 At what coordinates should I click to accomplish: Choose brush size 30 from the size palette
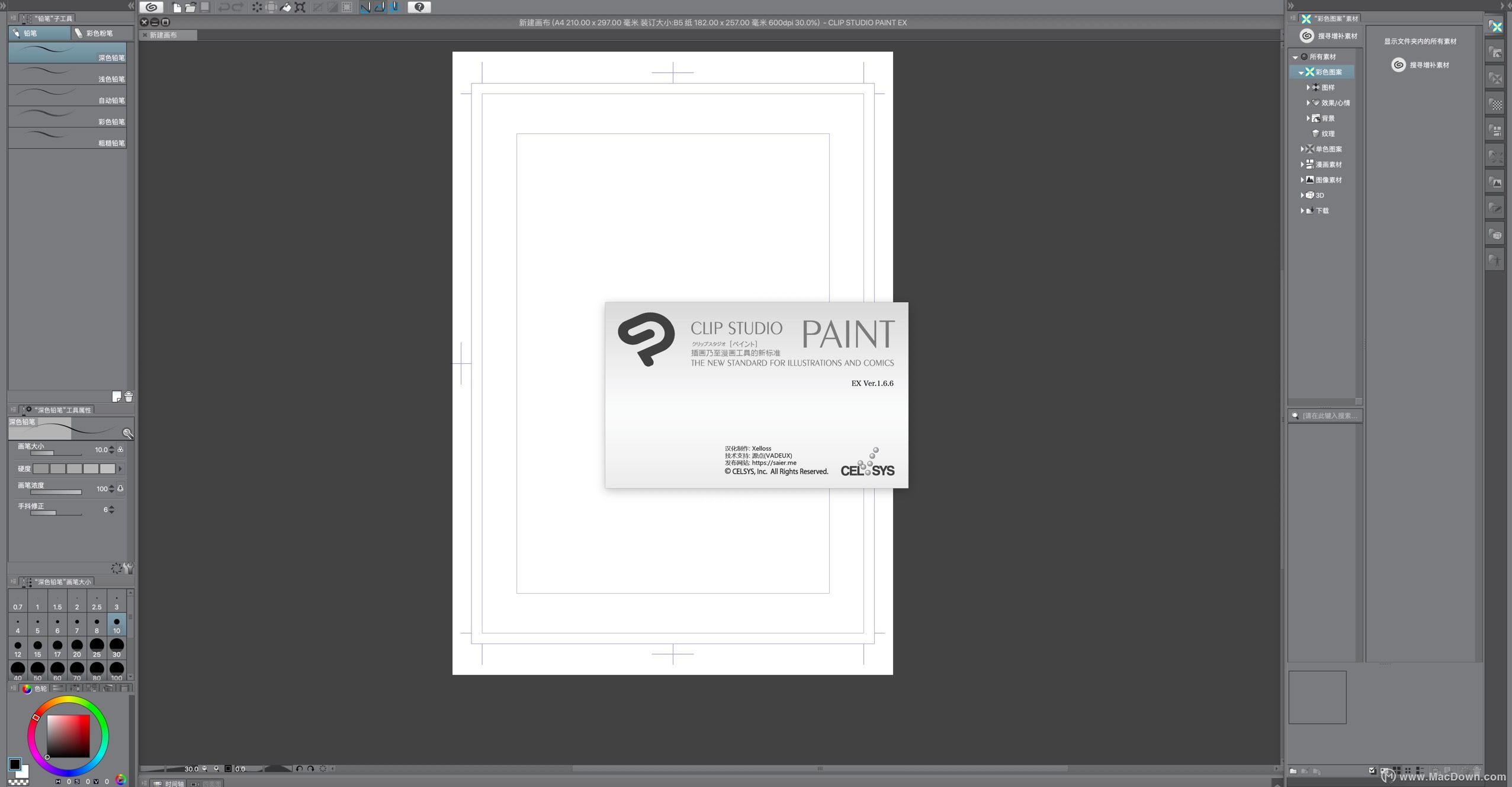[116, 645]
